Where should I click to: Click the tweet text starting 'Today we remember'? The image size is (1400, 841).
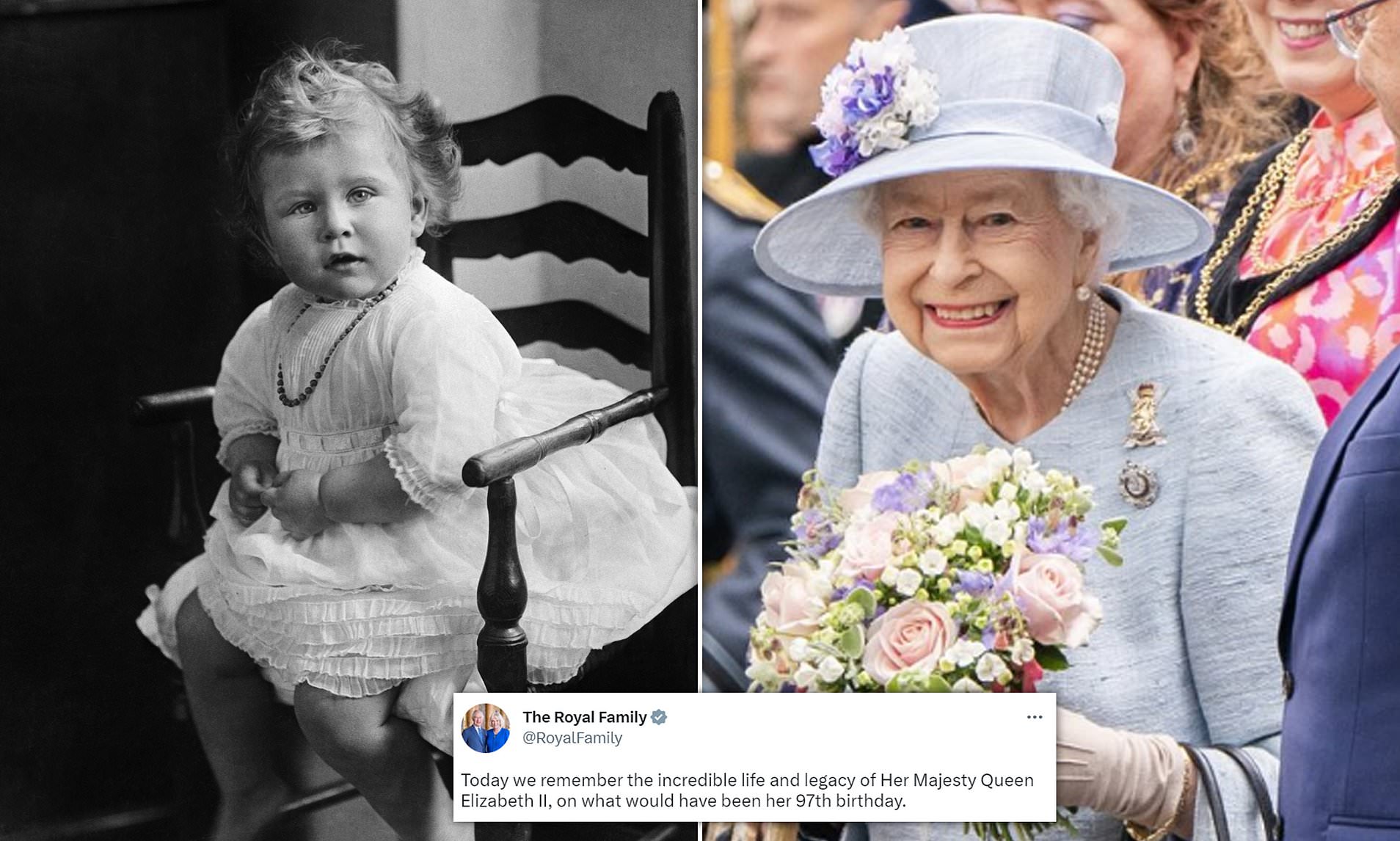coord(747,790)
